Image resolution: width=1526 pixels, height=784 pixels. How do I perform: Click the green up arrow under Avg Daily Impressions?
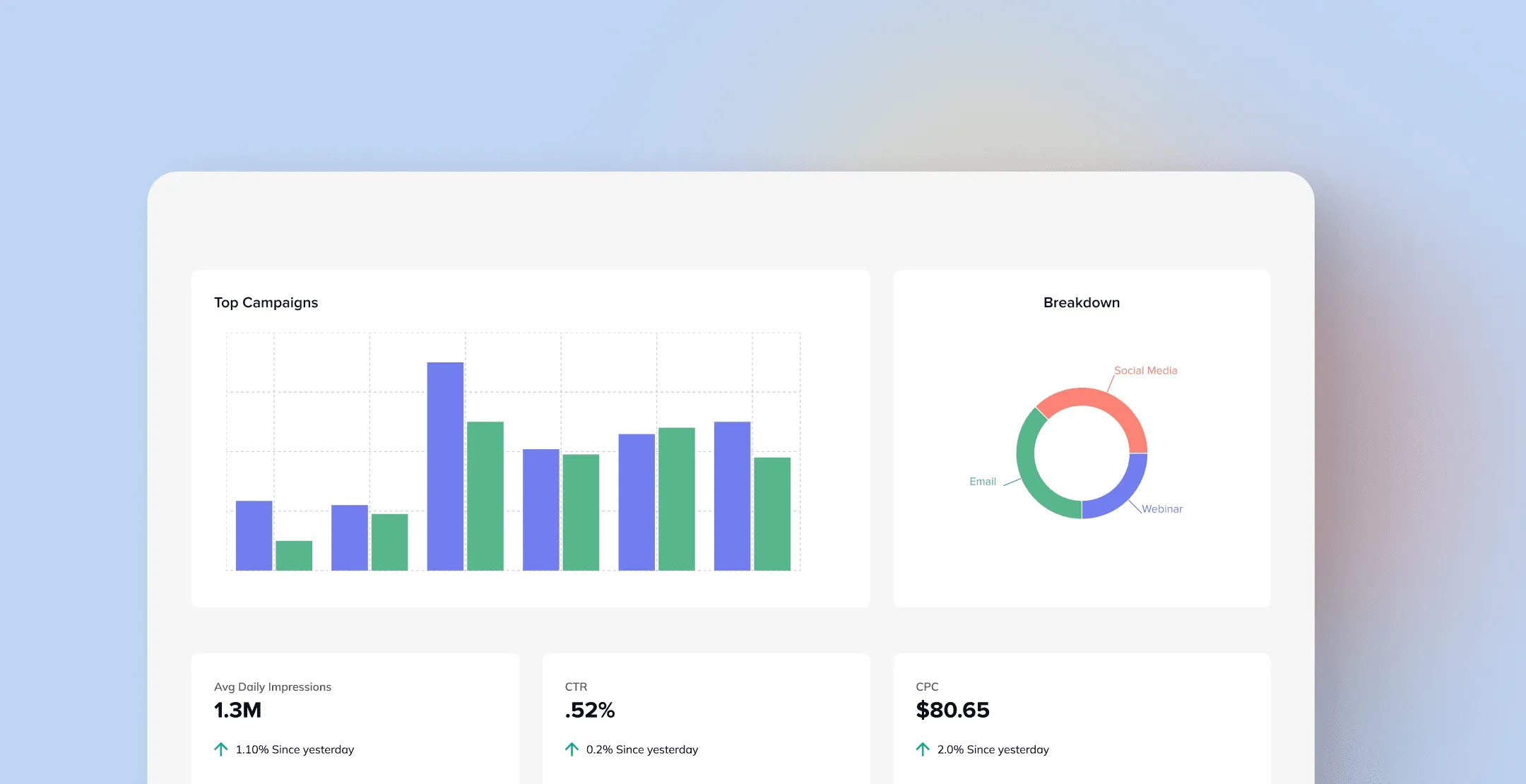click(x=221, y=749)
